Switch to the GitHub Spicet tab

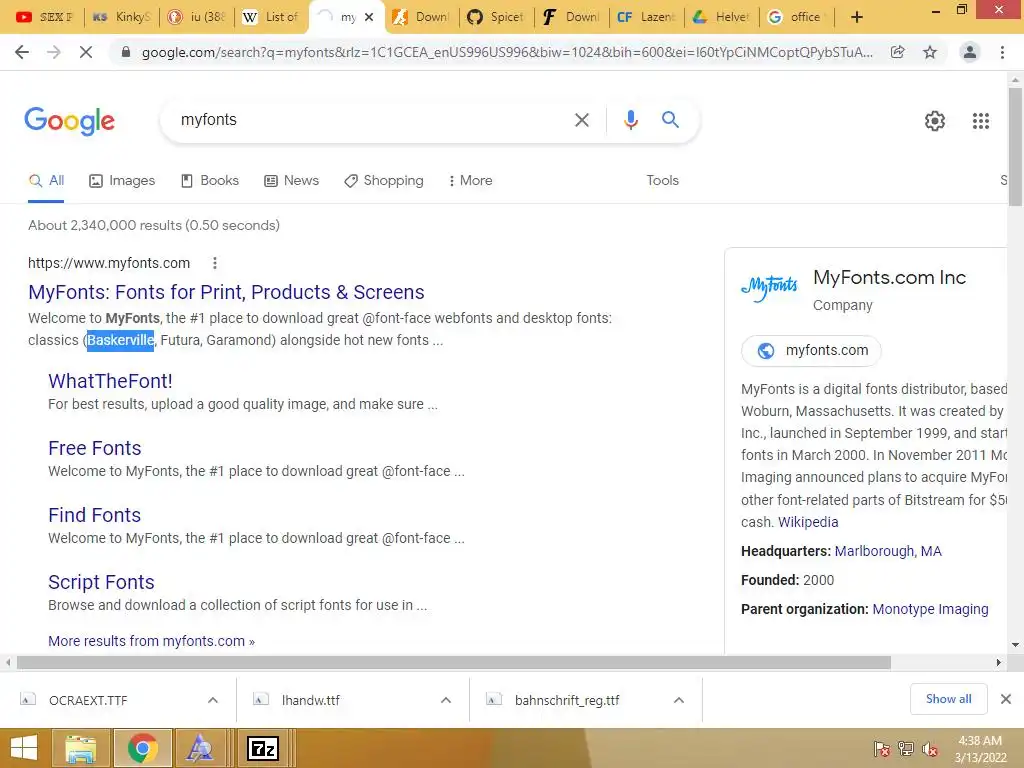point(496,17)
